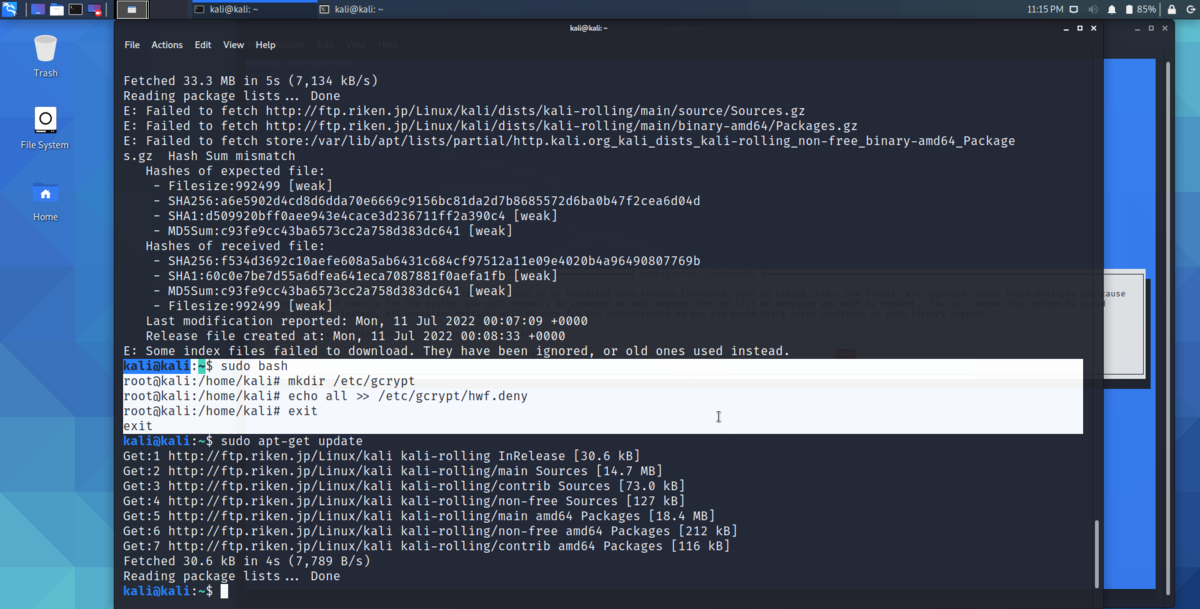1200x609 pixels.
Task: Switch to first kali@kali taskbar window
Action: click(254, 9)
